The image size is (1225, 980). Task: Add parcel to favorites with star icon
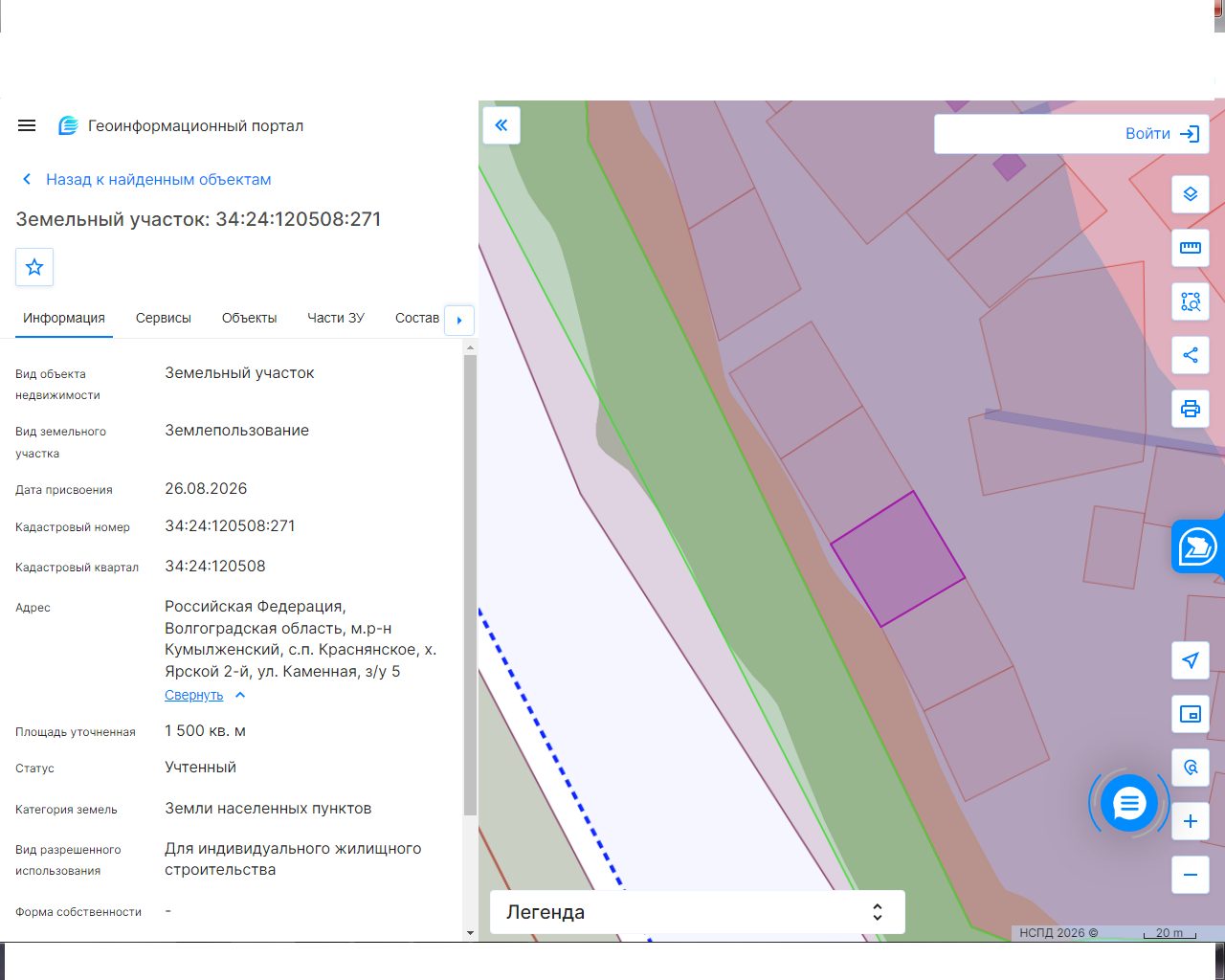34,267
